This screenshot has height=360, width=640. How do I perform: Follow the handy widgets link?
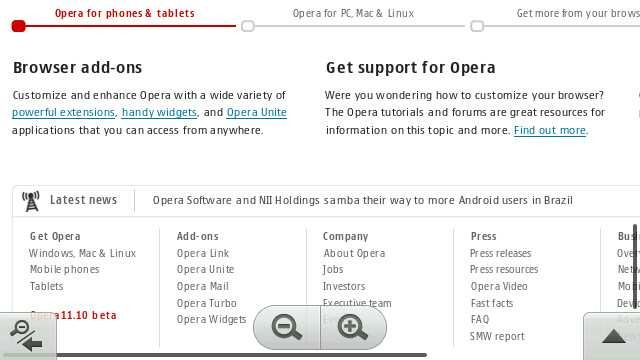(159, 113)
